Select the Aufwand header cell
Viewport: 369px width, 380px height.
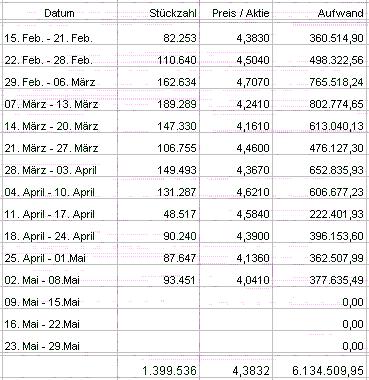[321, 13]
